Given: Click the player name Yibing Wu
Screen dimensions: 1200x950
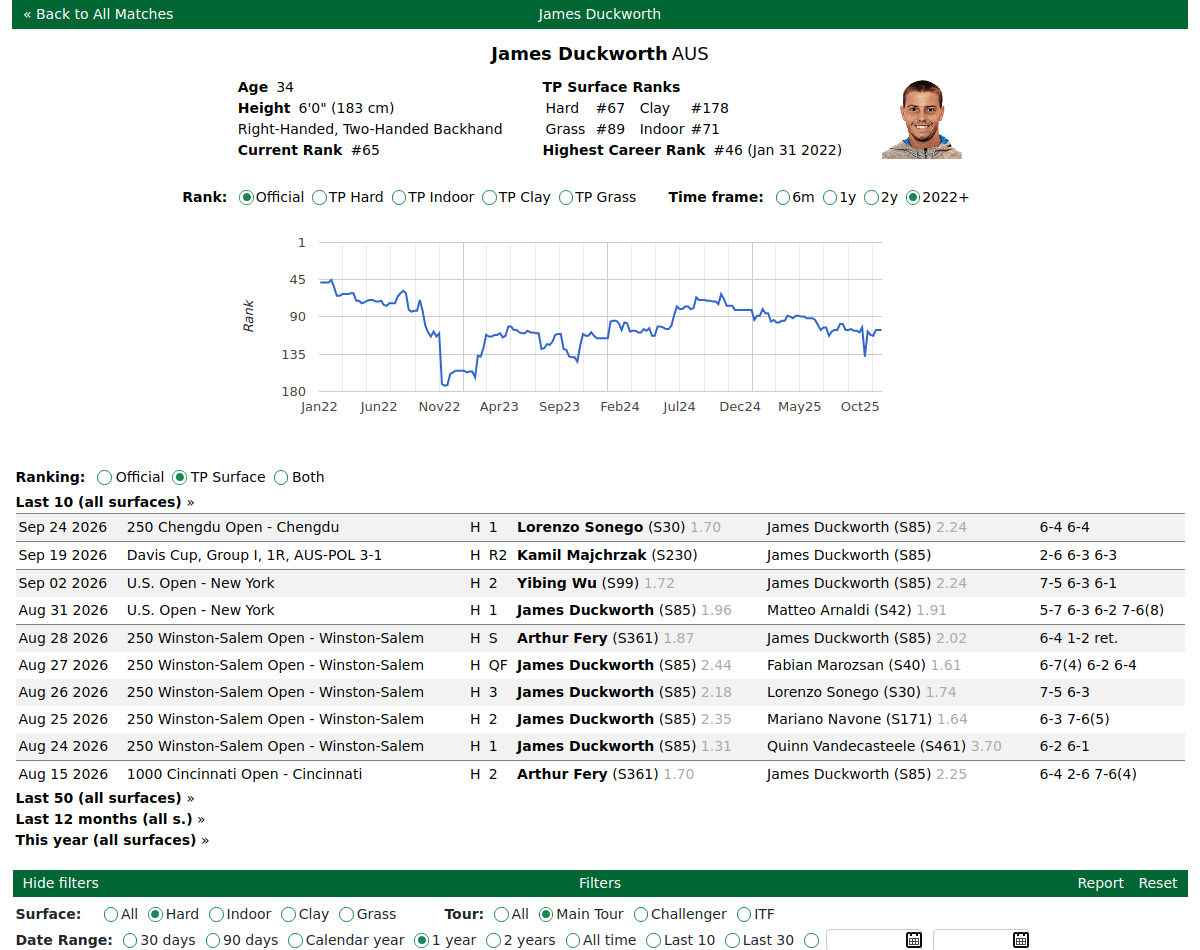Looking at the screenshot, I should click(x=557, y=583).
